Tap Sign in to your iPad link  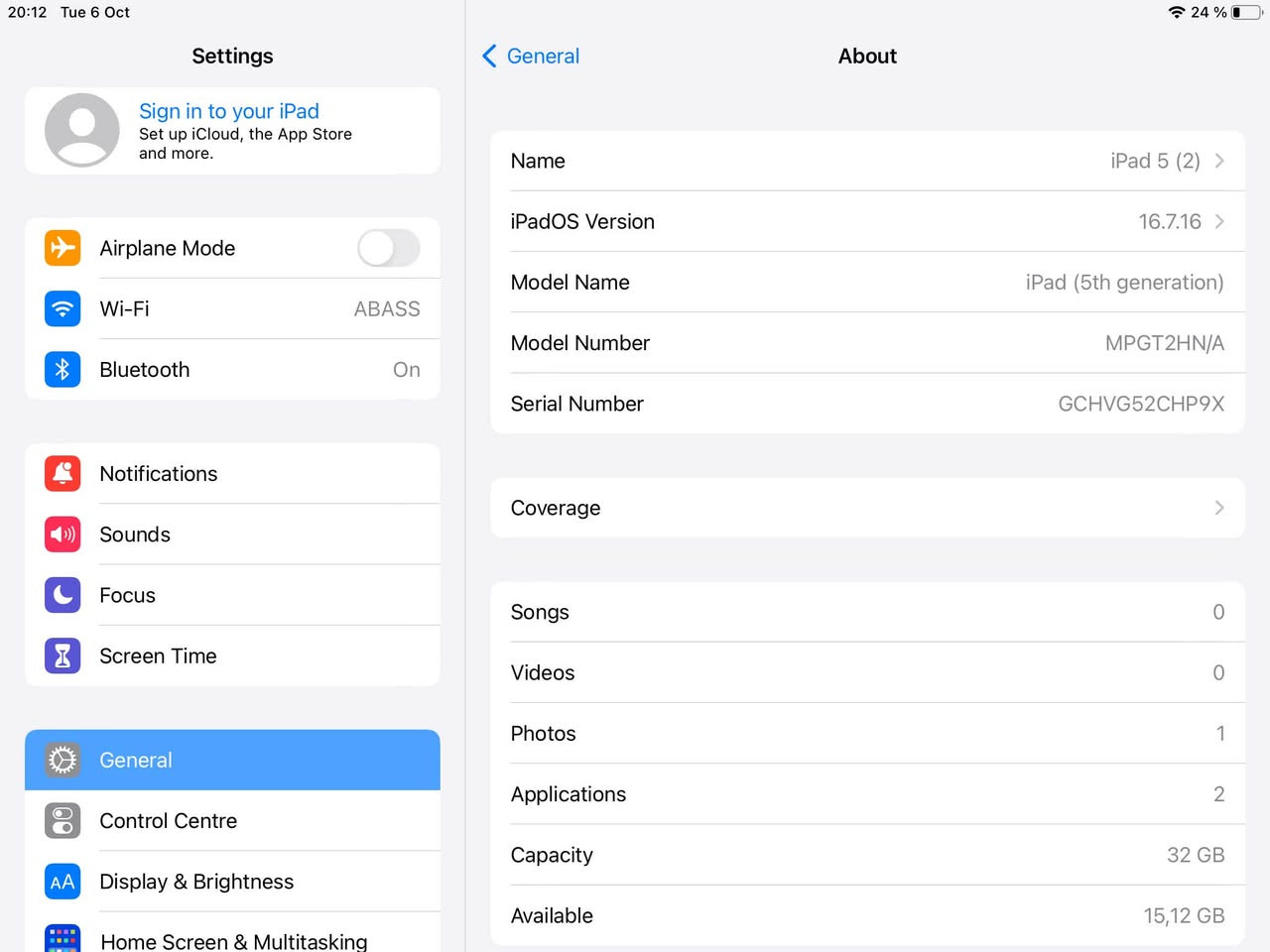click(229, 111)
